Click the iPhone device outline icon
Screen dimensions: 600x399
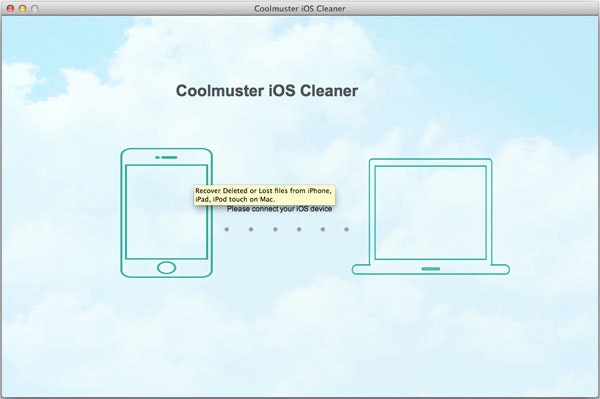166,213
